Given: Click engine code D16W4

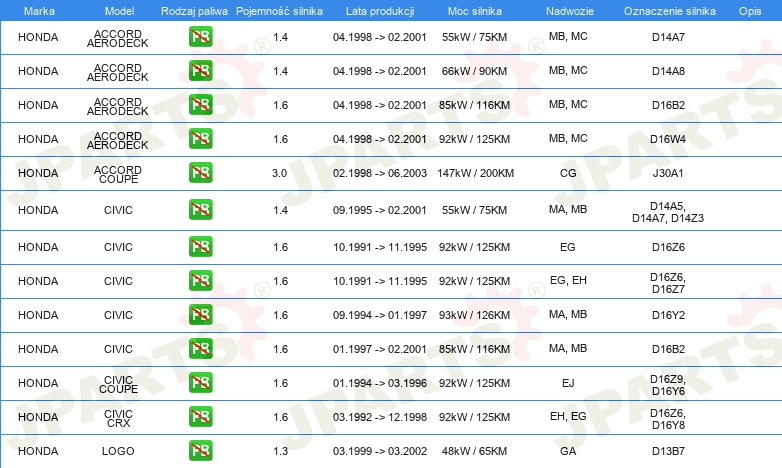Looking at the screenshot, I should 668,139.
